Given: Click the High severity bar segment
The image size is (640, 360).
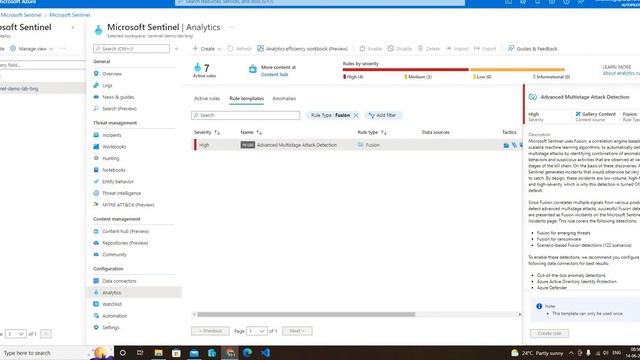Looking at the screenshot, I should click(405, 70).
